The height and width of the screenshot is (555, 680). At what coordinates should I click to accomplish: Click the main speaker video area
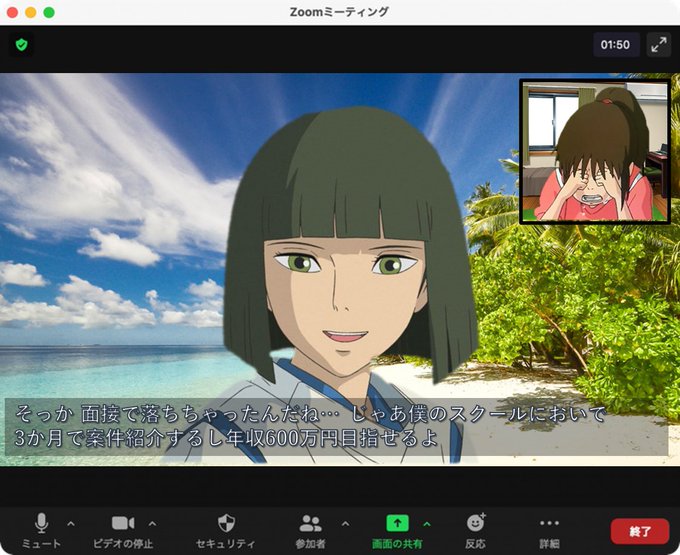[340, 269]
